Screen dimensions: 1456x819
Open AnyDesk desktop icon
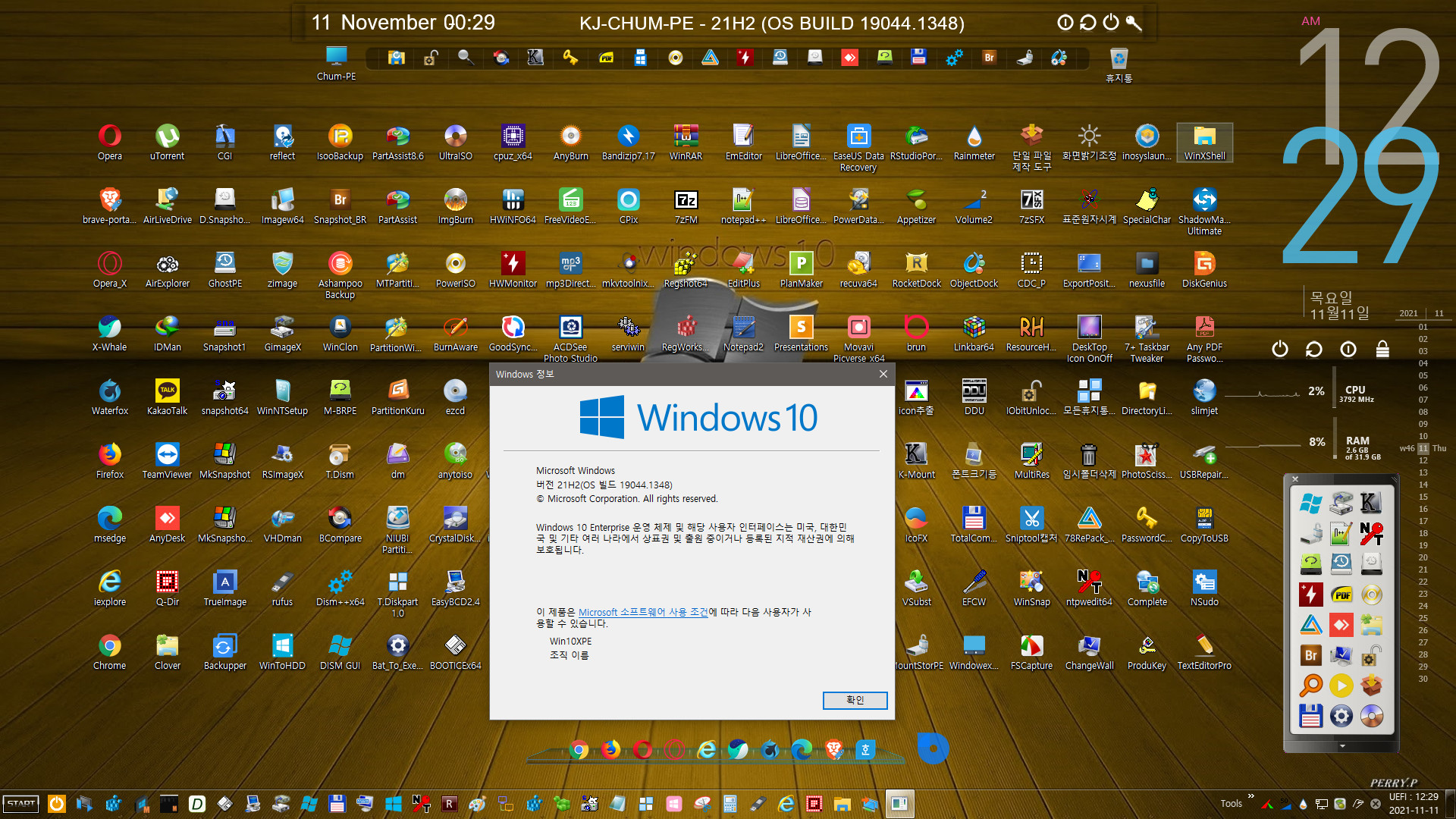tap(168, 524)
